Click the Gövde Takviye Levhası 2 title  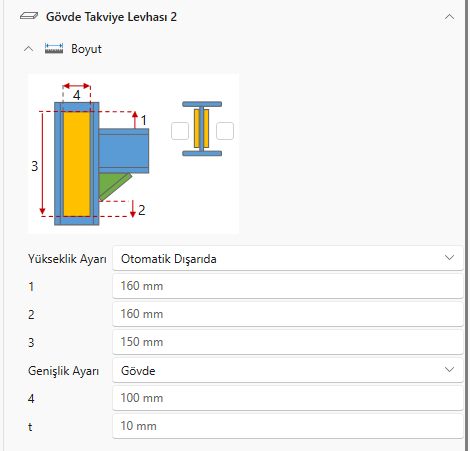point(111,17)
